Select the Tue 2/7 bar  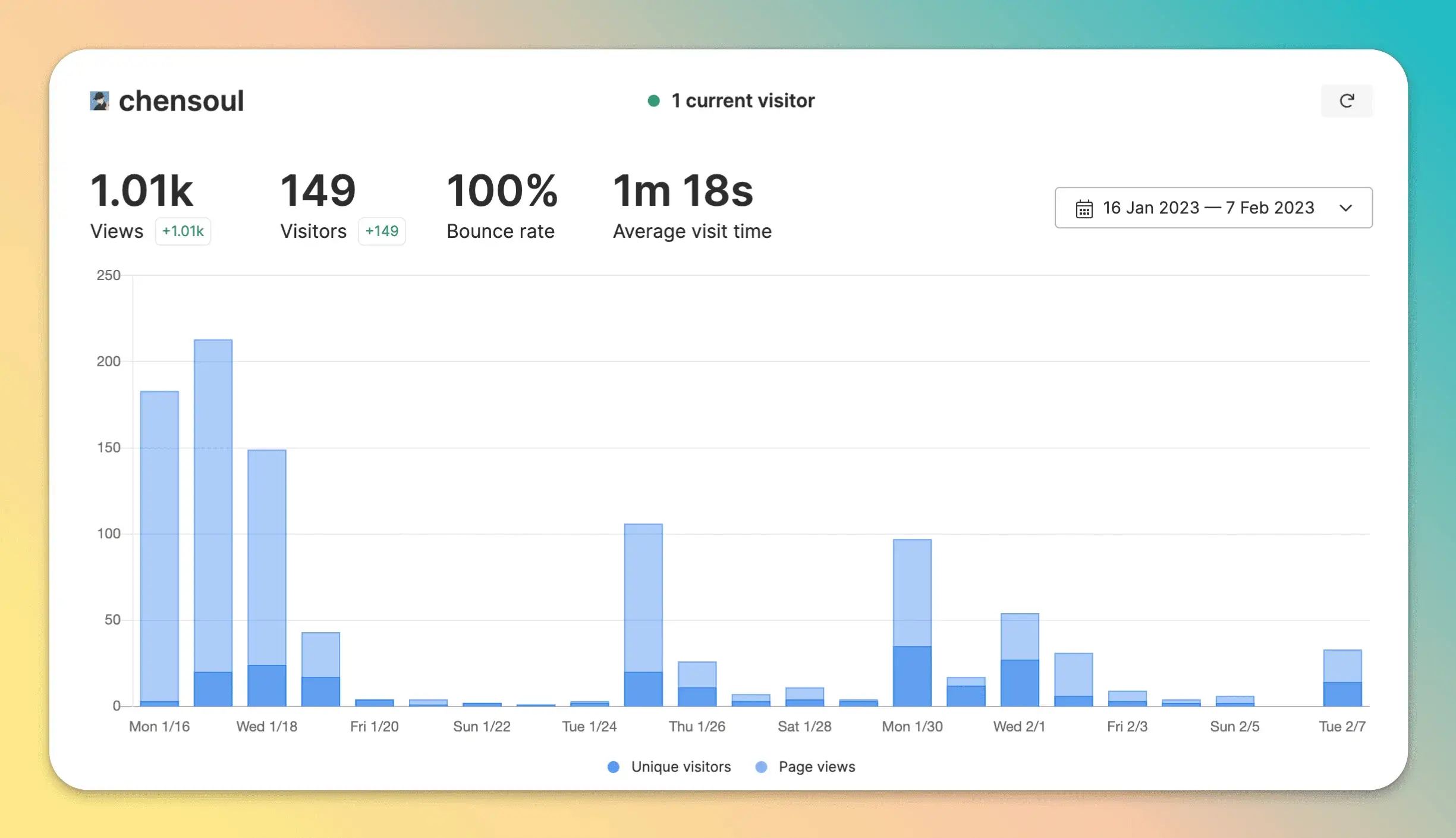(1342, 678)
